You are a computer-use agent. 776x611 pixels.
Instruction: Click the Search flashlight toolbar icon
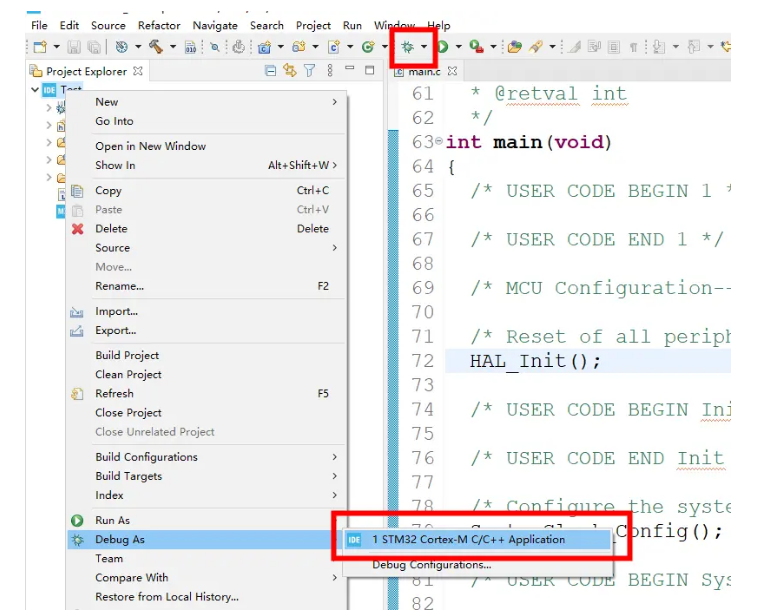tap(536, 47)
